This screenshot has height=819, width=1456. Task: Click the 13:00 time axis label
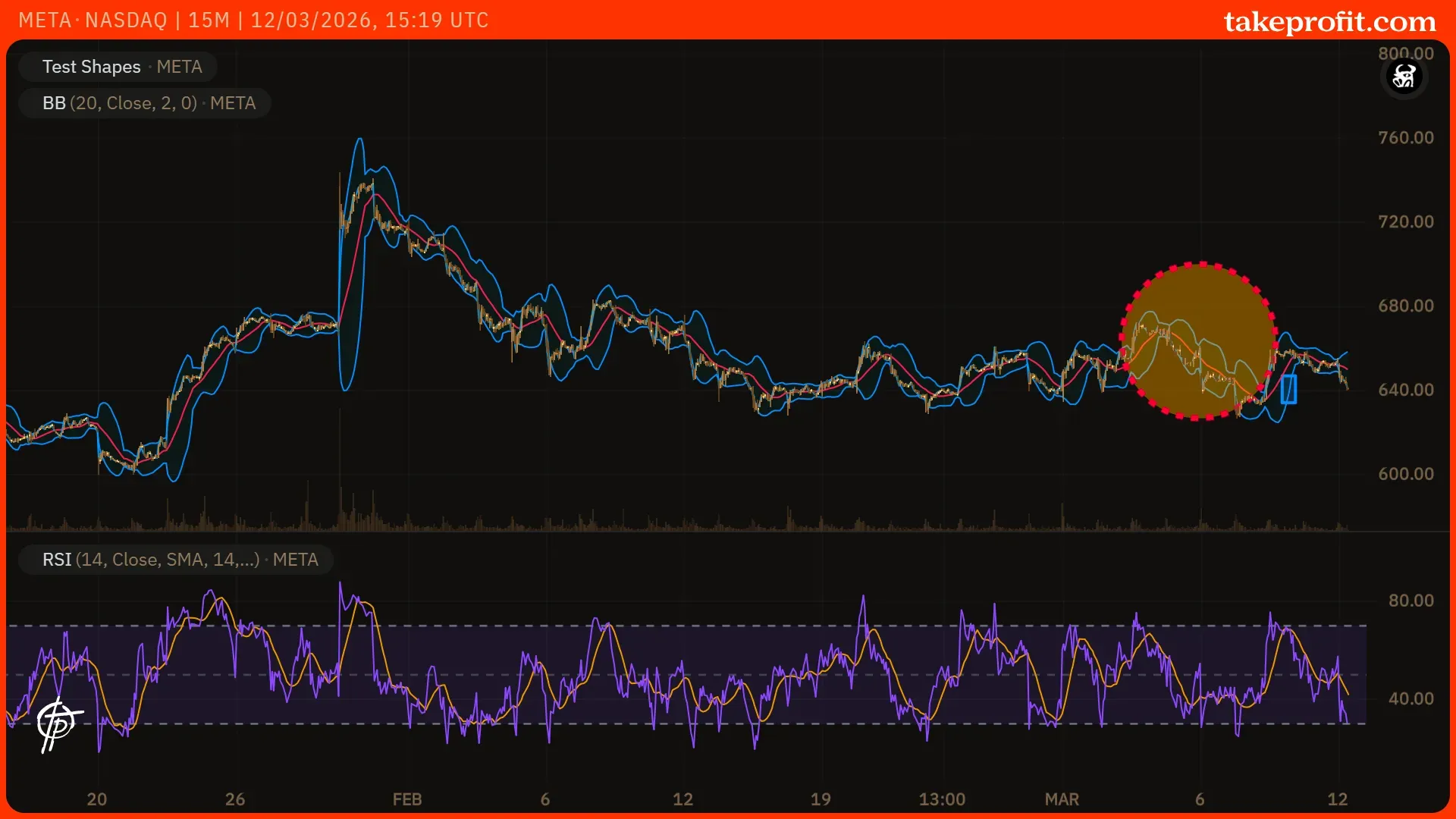[942, 799]
